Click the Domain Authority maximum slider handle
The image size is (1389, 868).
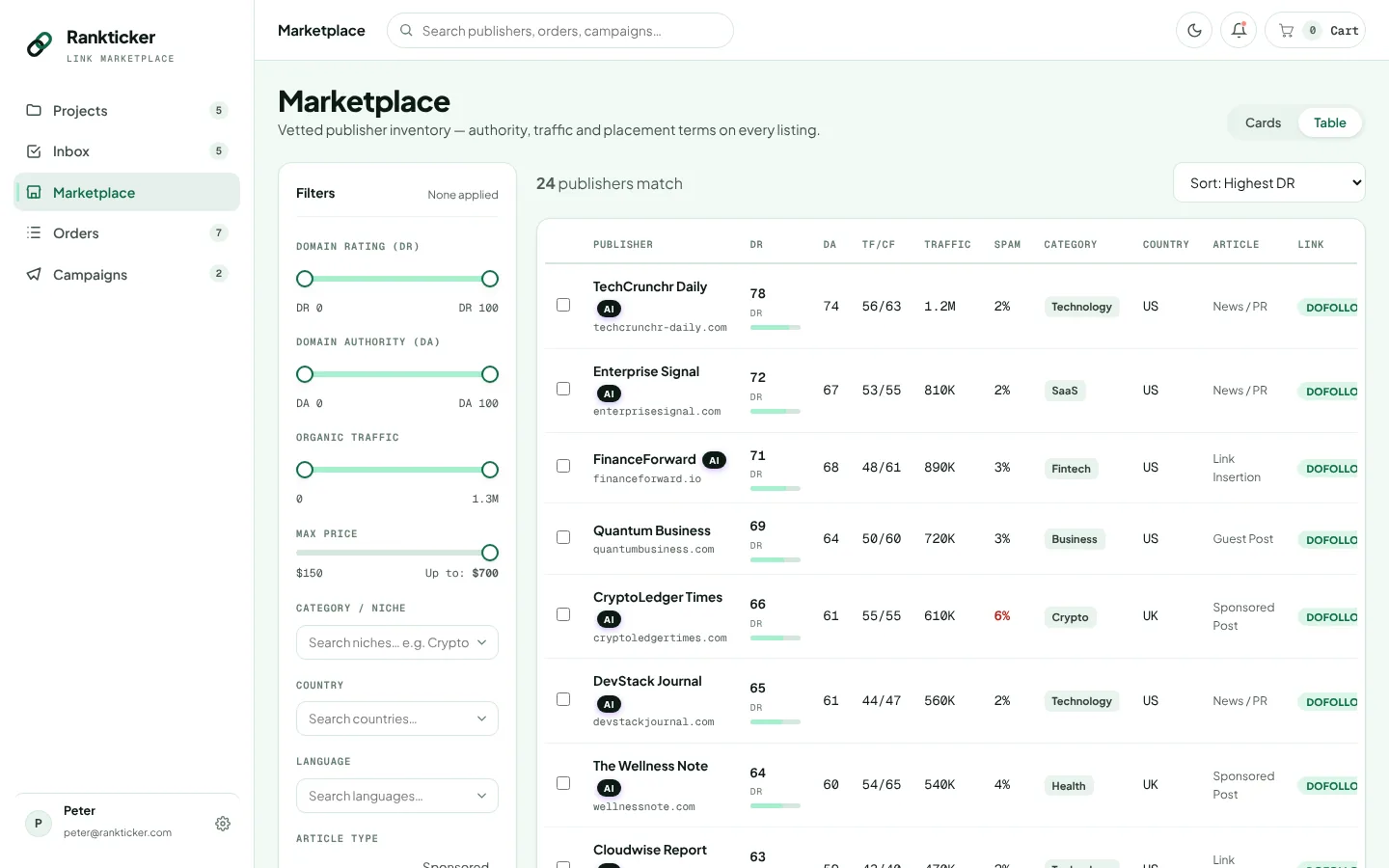click(490, 374)
